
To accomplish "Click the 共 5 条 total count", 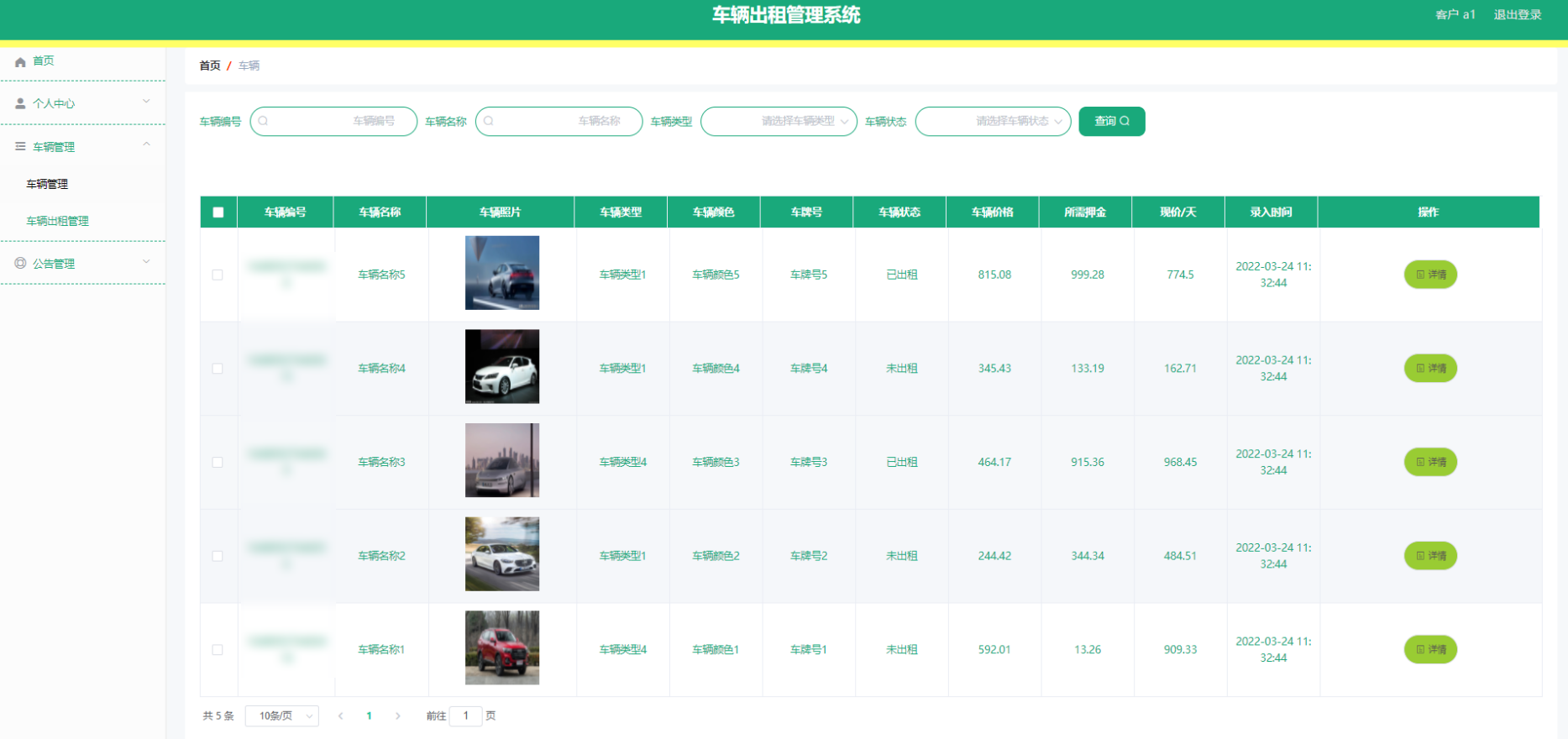I will (218, 716).
